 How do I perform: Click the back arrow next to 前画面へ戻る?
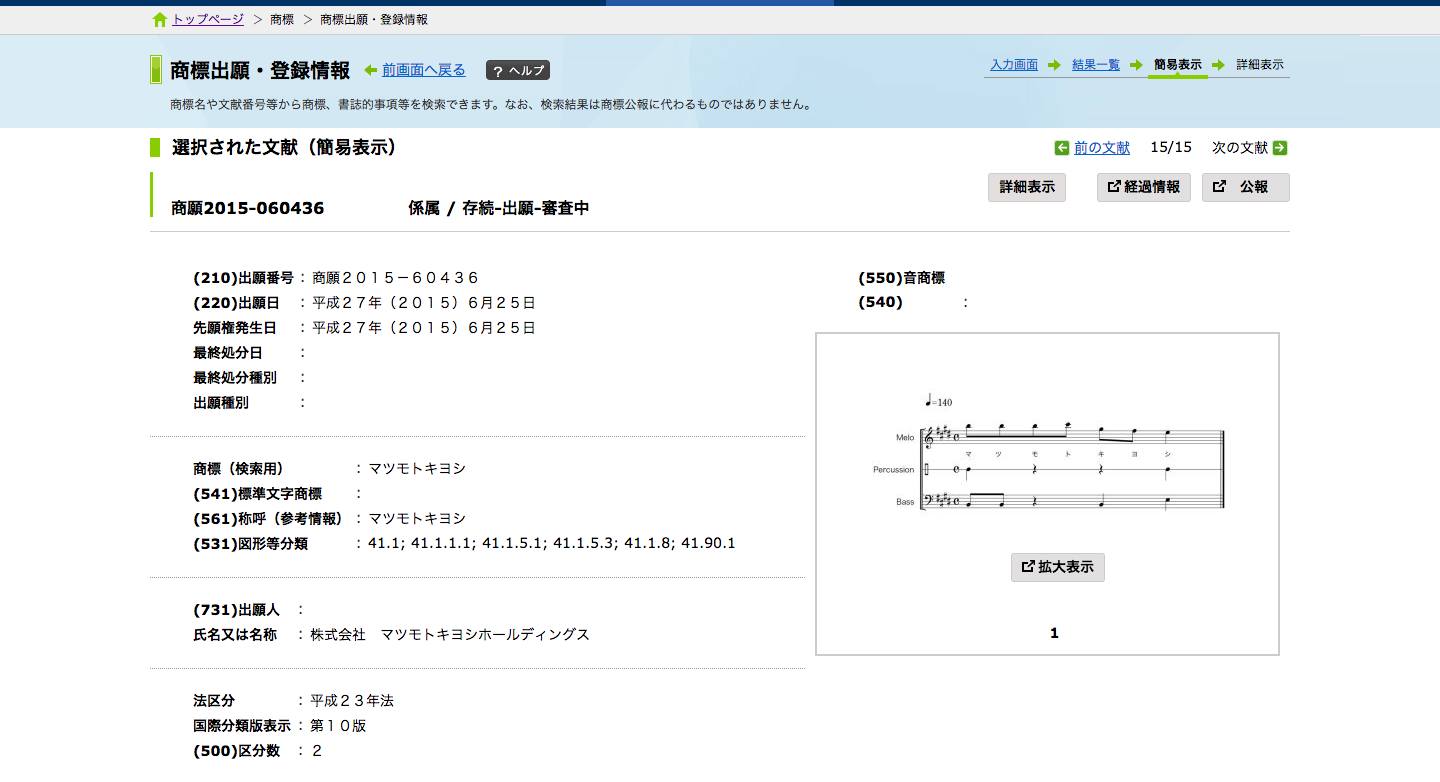[373, 69]
